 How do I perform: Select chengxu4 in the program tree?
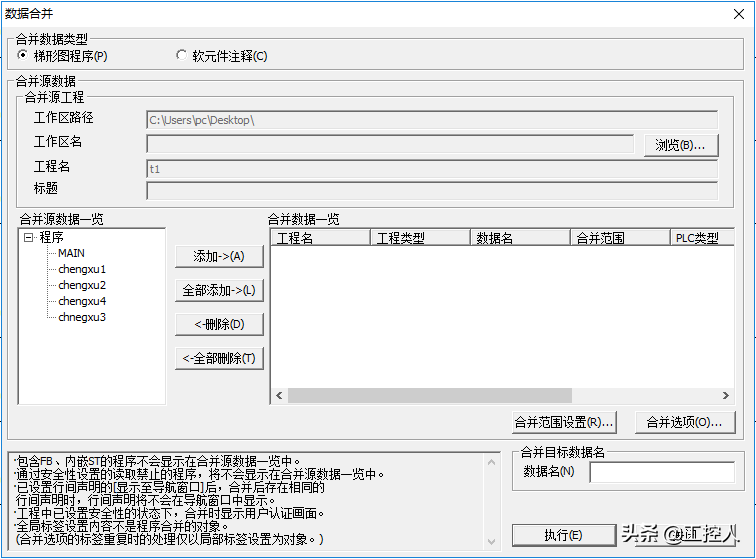[x=82, y=301]
